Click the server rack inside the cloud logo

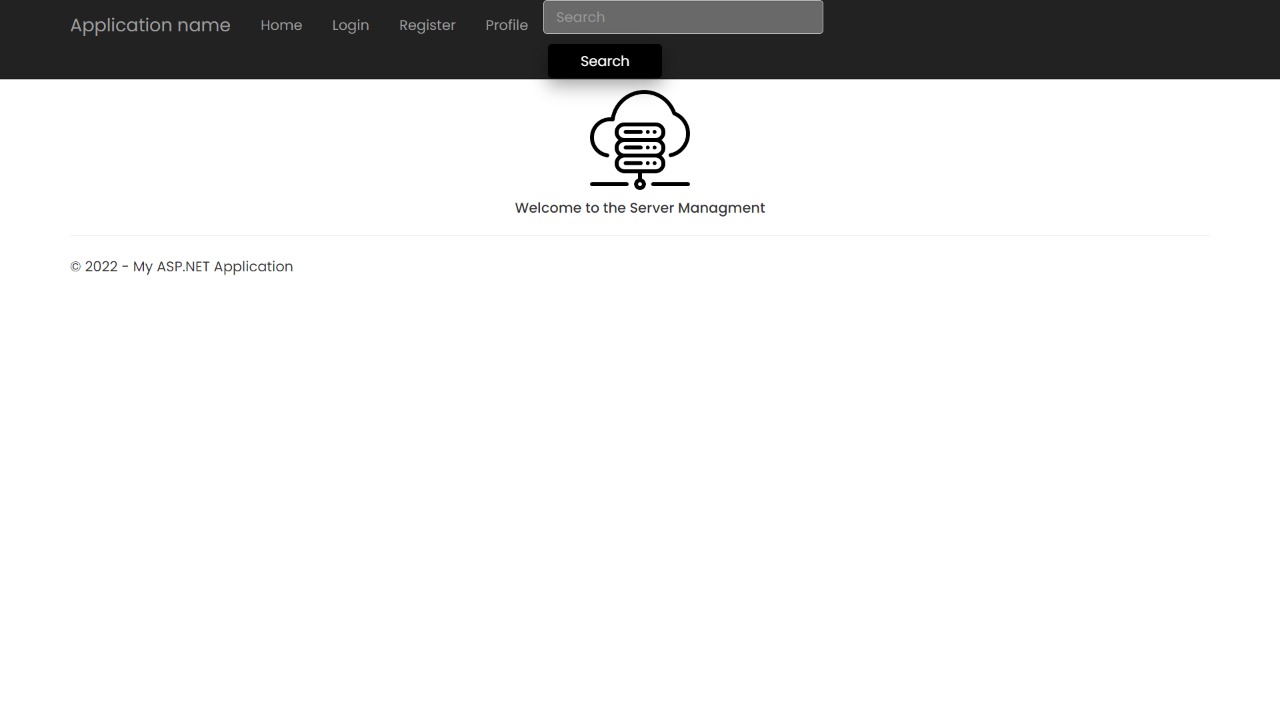[x=640, y=148]
